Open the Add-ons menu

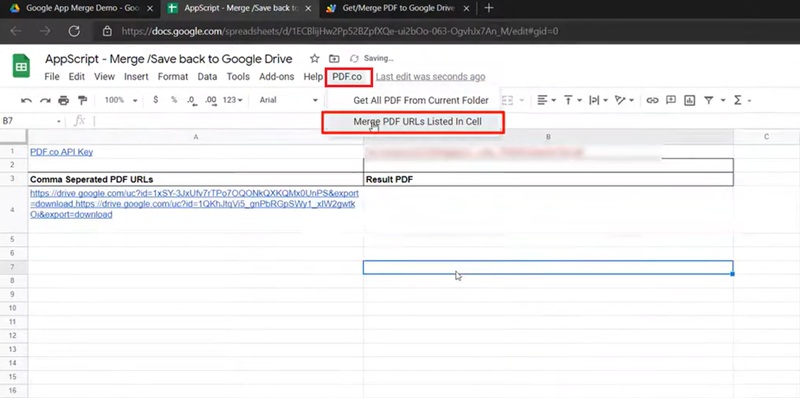point(277,77)
